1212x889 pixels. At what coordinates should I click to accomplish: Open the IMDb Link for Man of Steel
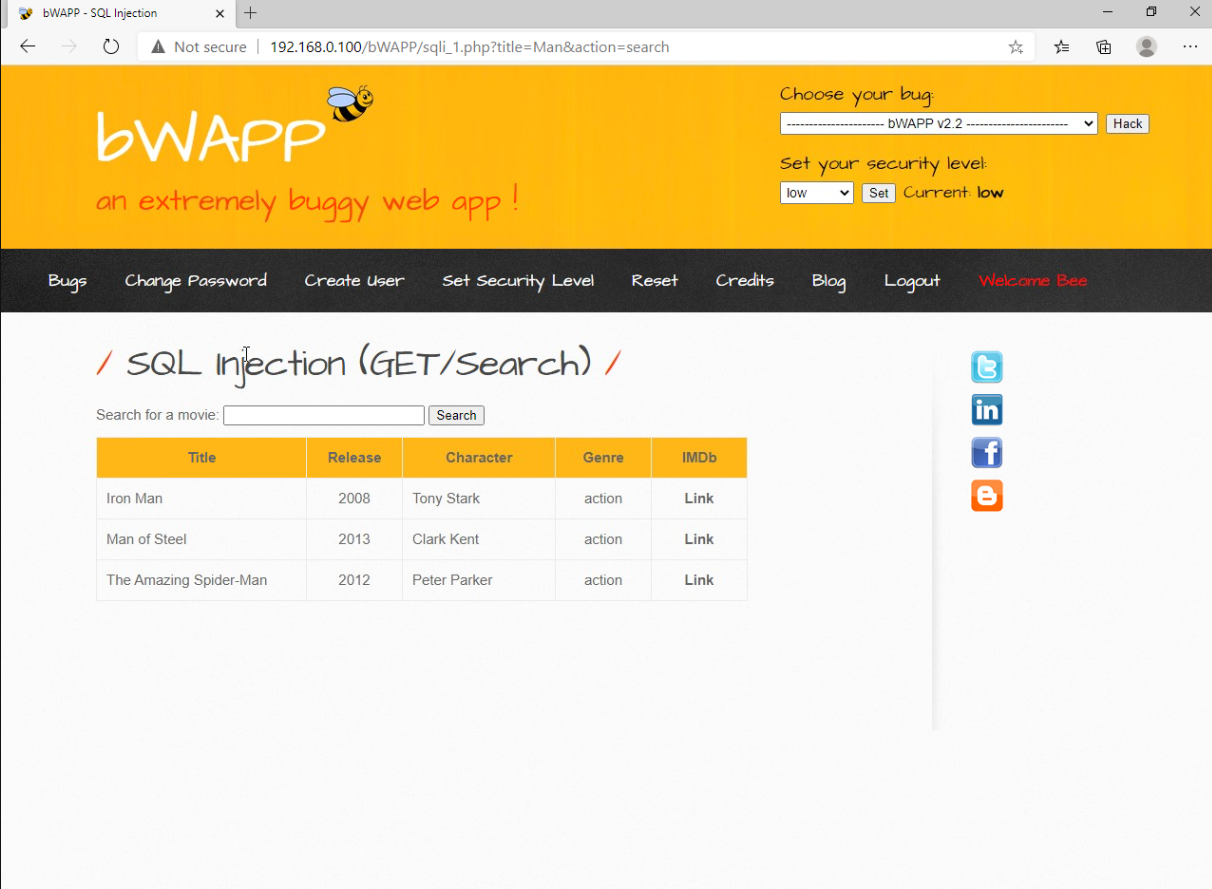coord(699,539)
